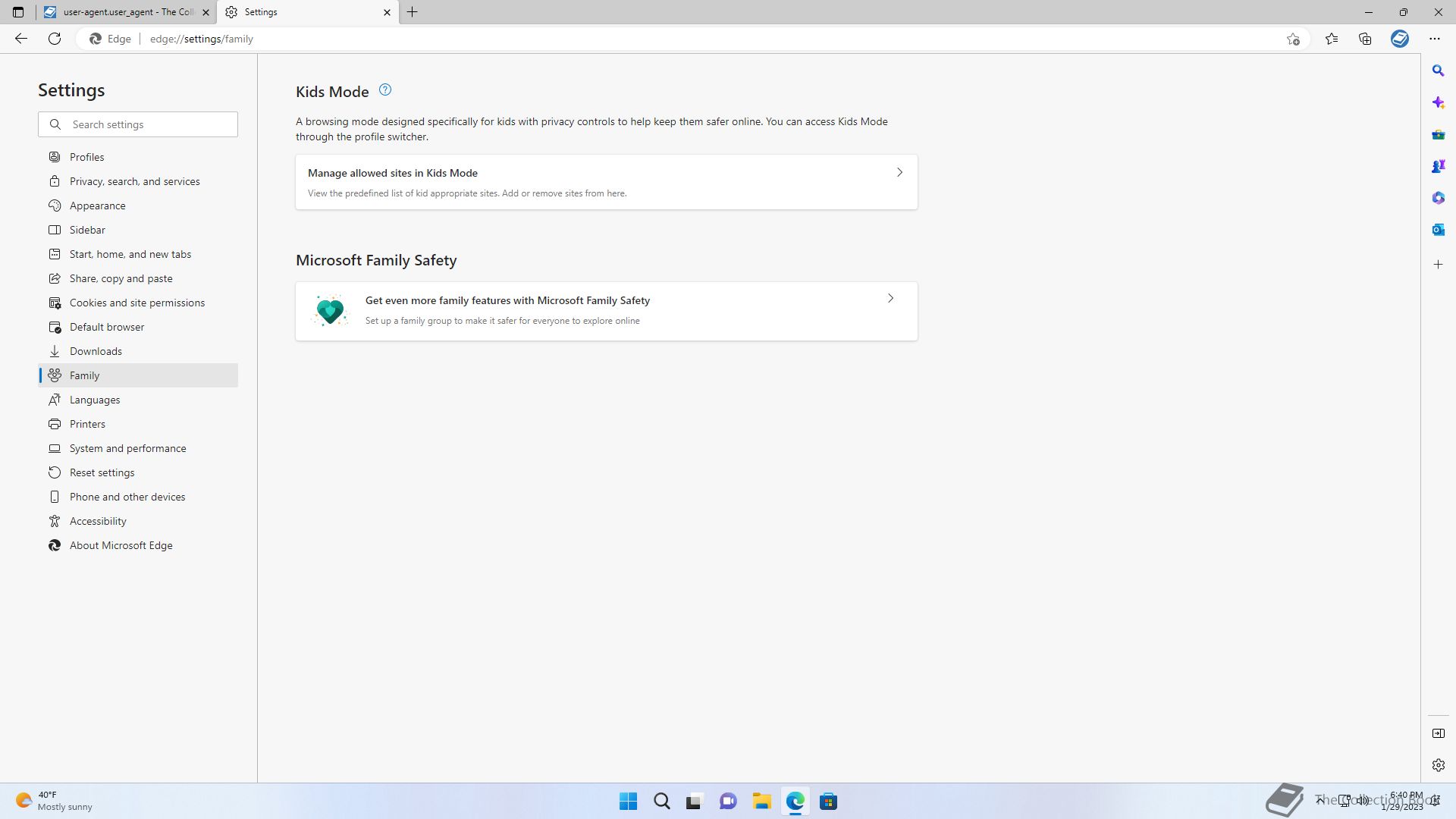Open File Explorer from taskbar
This screenshot has height=819, width=1456.
(761, 802)
